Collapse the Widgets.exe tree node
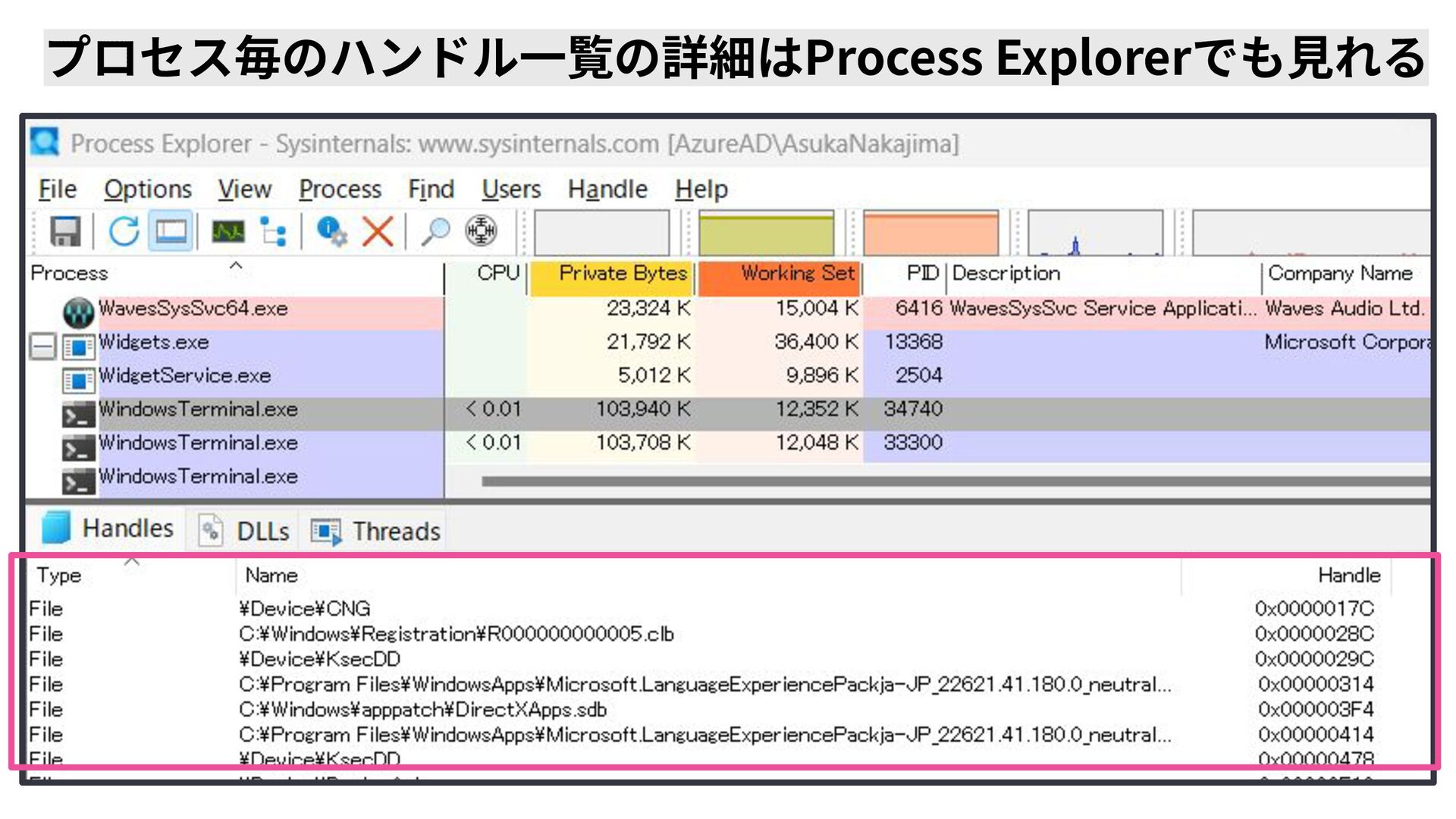The height and width of the screenshot is (819, 1456). tap(43, 347)
